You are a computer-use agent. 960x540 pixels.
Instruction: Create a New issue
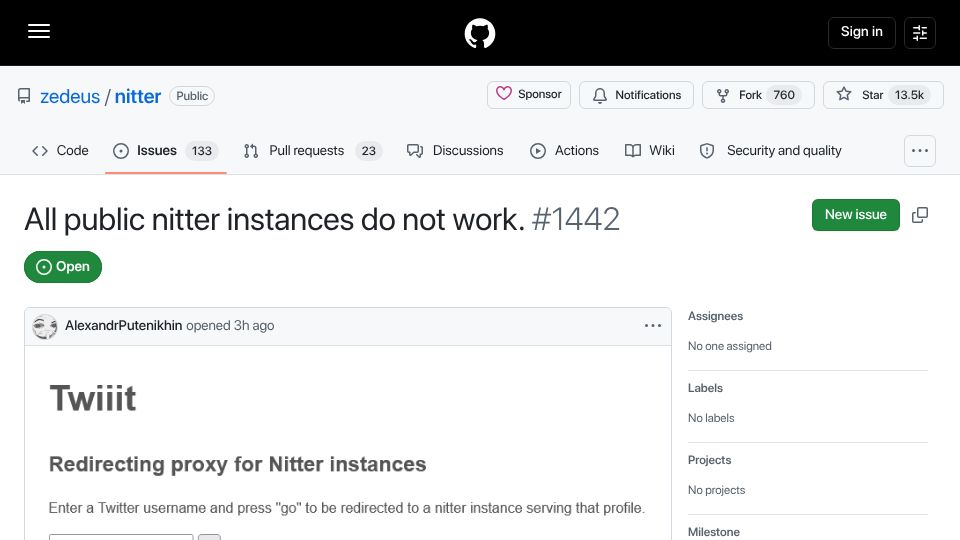(x=855, y=215)
